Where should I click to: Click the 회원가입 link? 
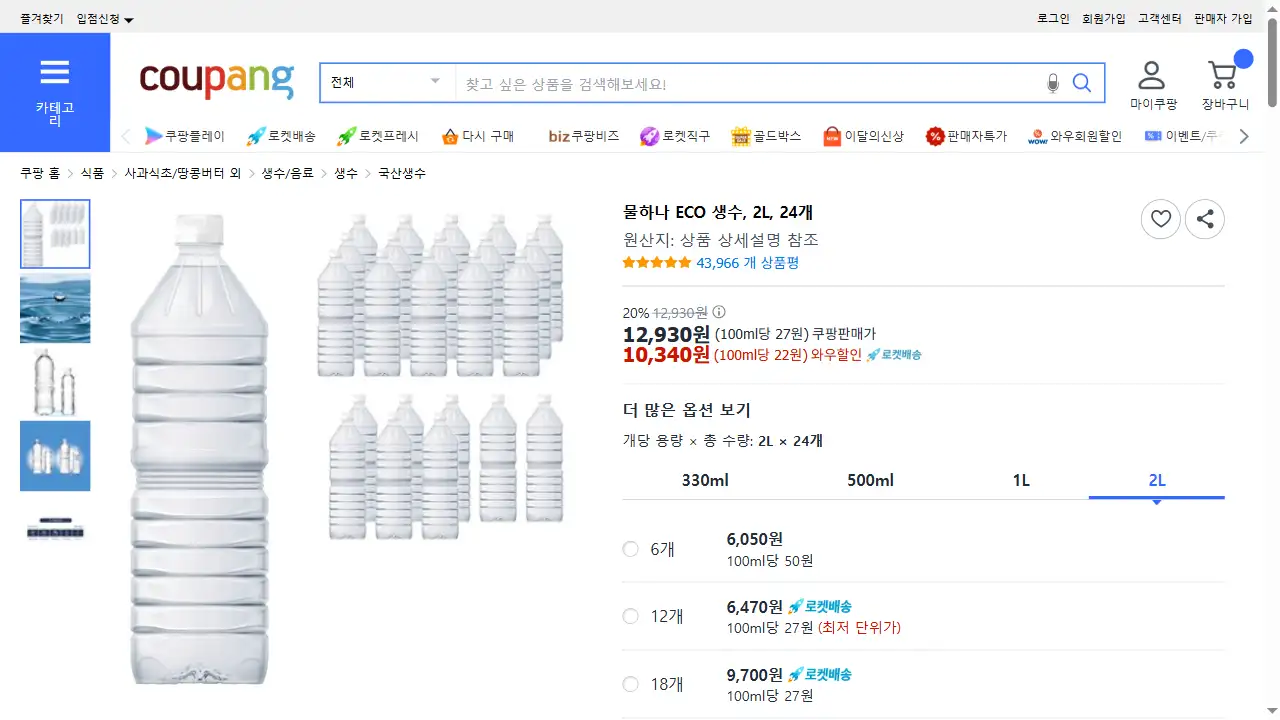(1104, 19)
